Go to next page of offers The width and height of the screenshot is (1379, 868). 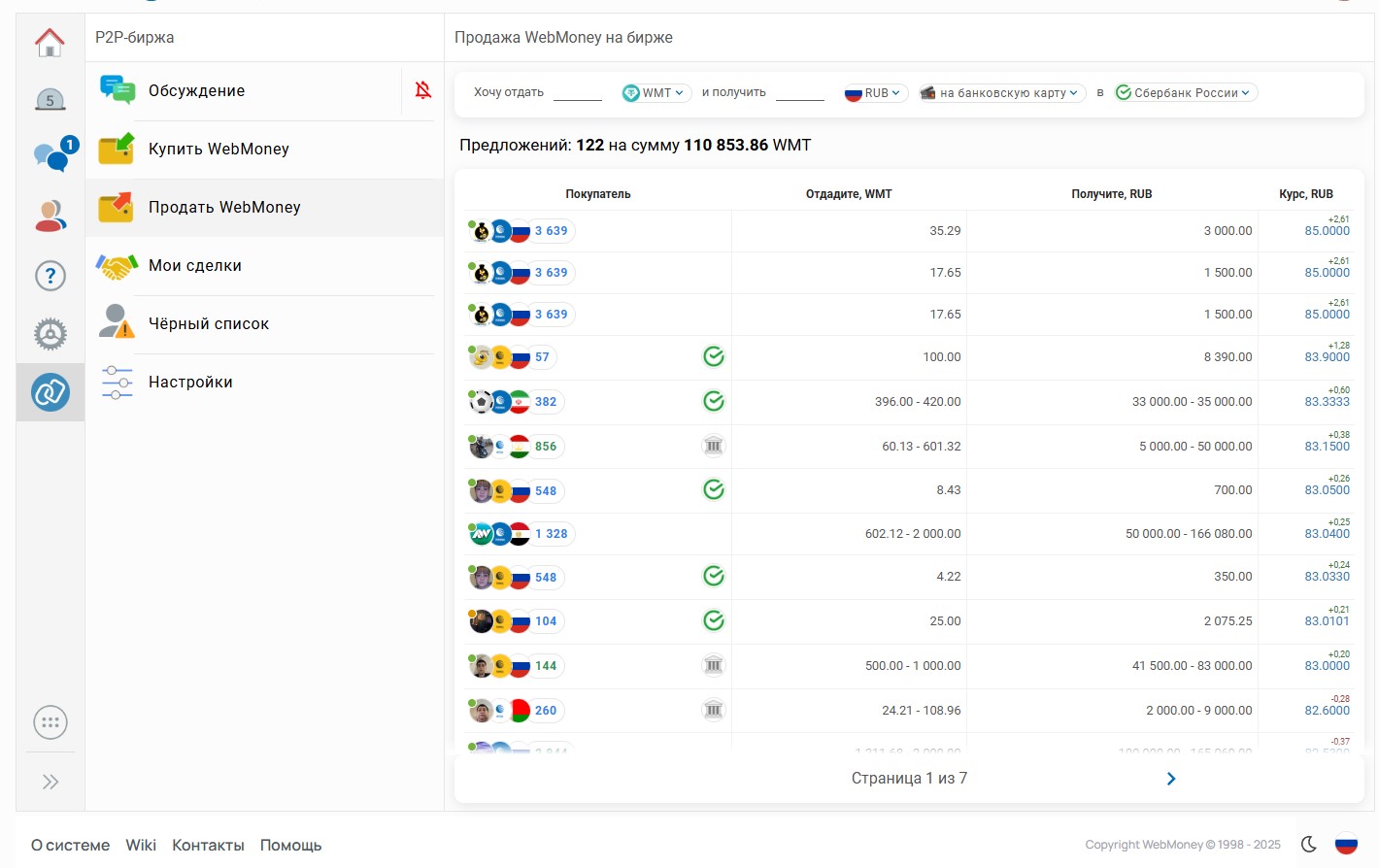pyautogui.click(x=1171, y=779)
